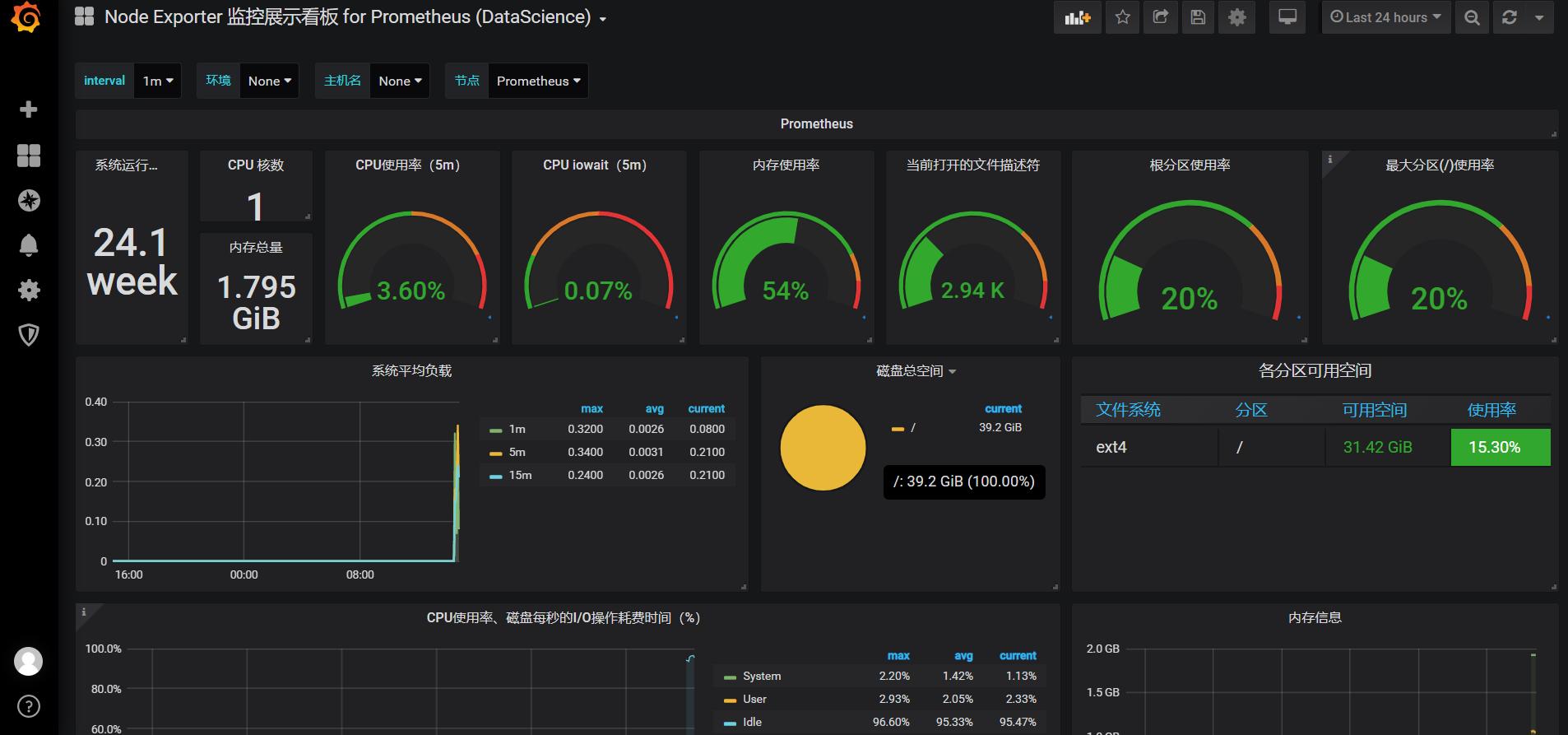Click the 系统平均负载 panel title
The height and width of the screenshot is (735, 1568).
point(411,371)
